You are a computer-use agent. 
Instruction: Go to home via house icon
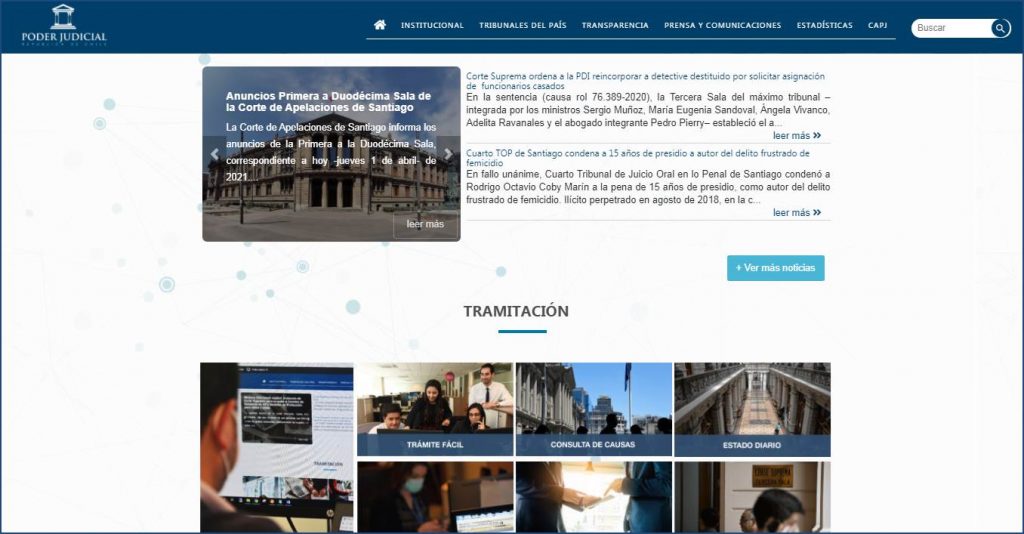coord(379,25)
